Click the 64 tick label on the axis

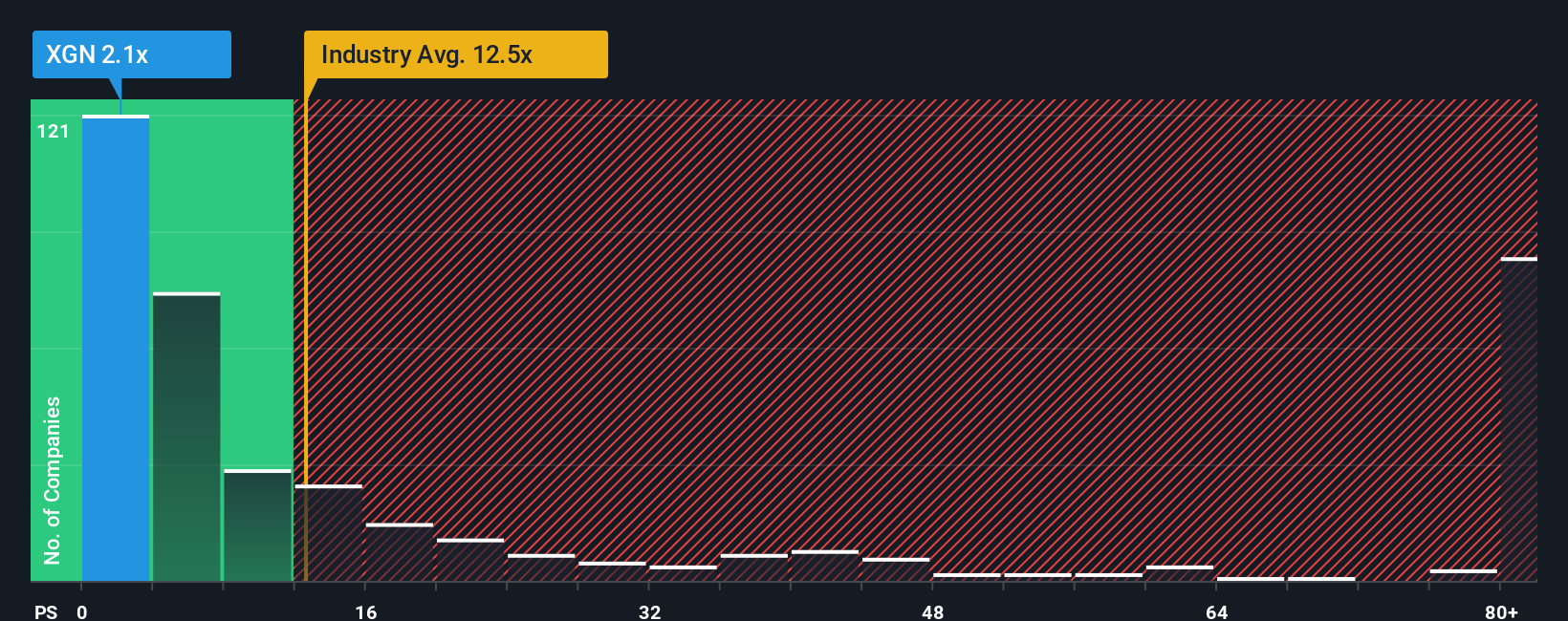pos(1216,611)
